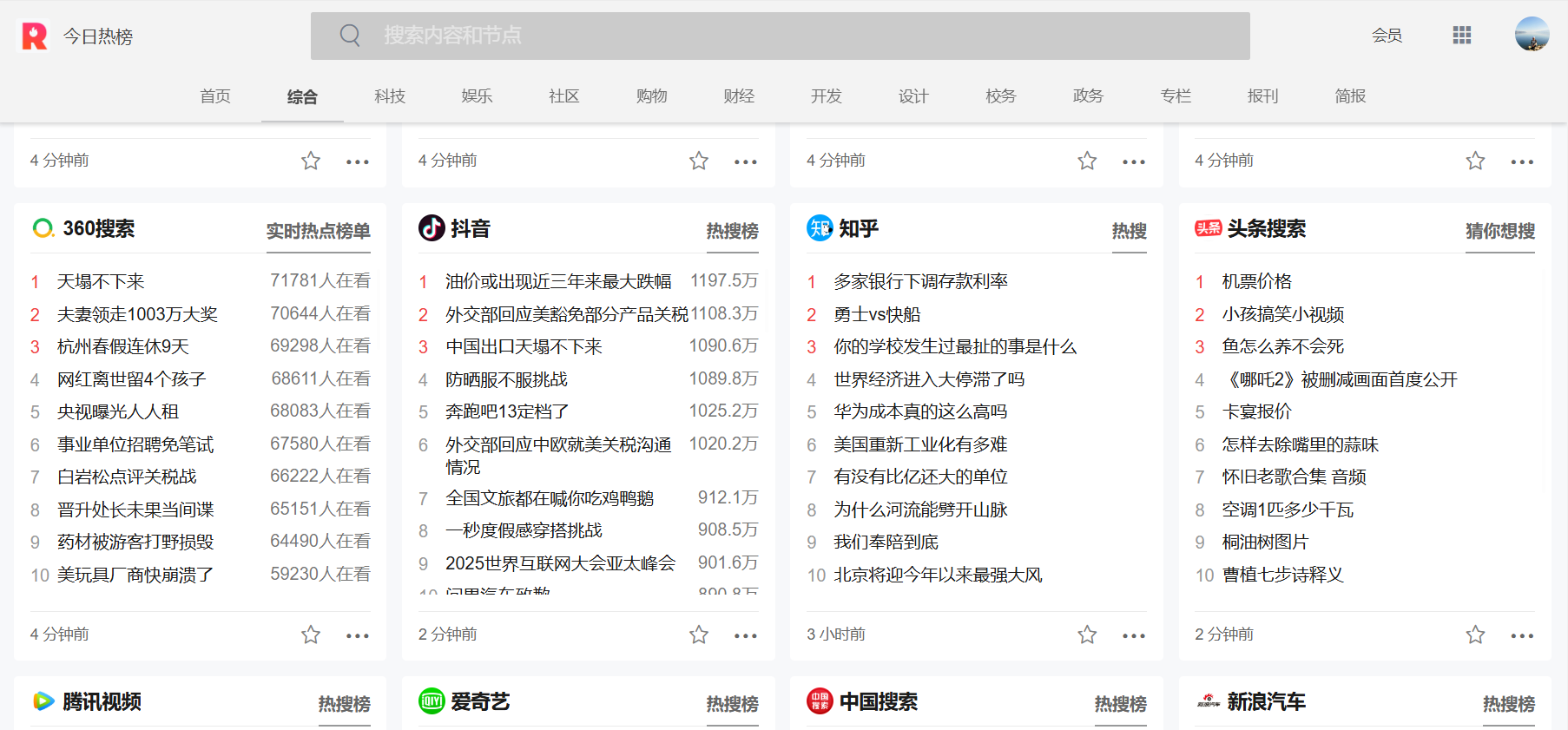Open the 天塌不下来 topic
This screenshot has width=1568, height=730.
(x=101, y=281)
